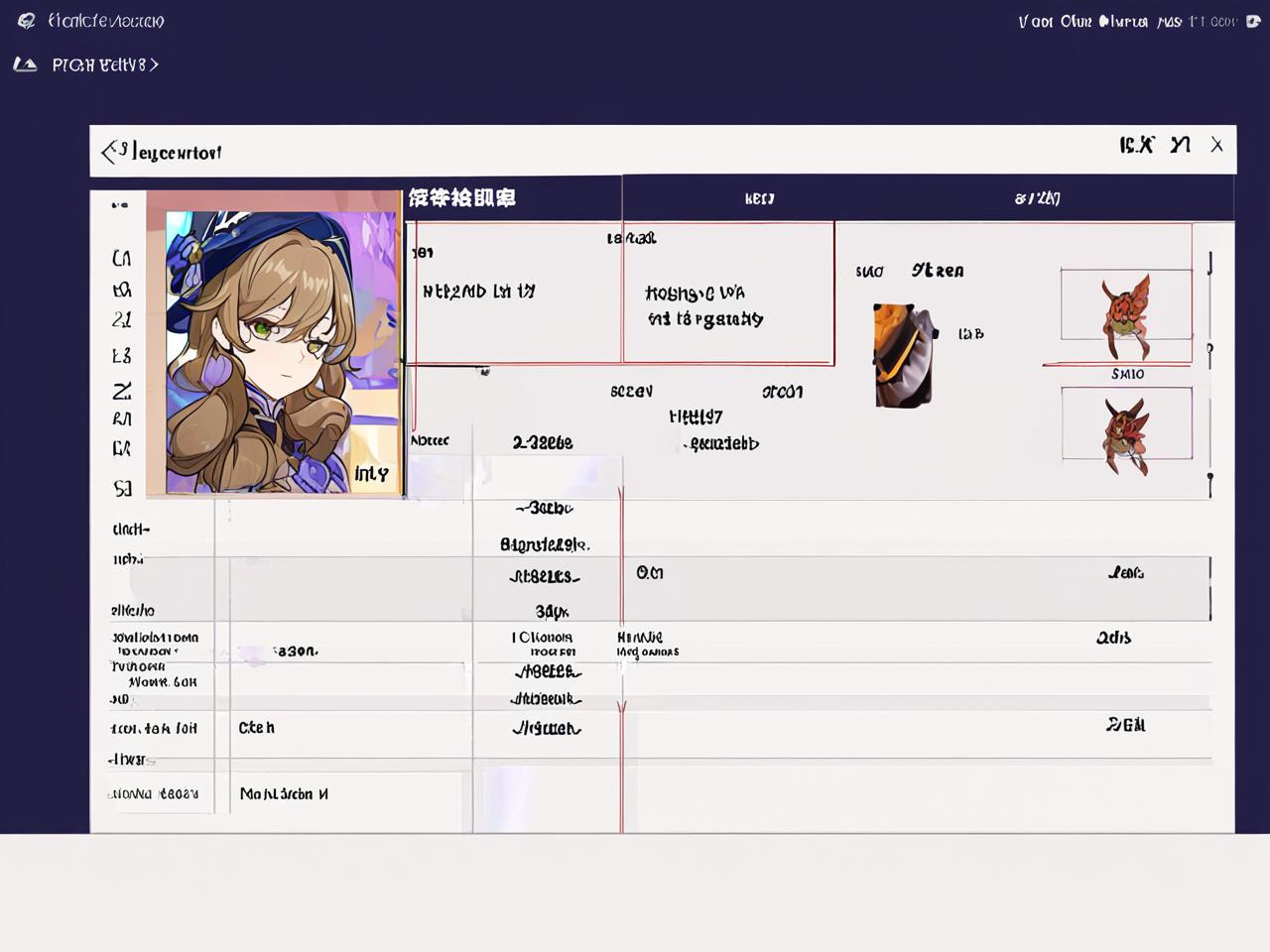1270x952 pixels.
Task: Click the dark pouch item image
Action: [904, 355]
